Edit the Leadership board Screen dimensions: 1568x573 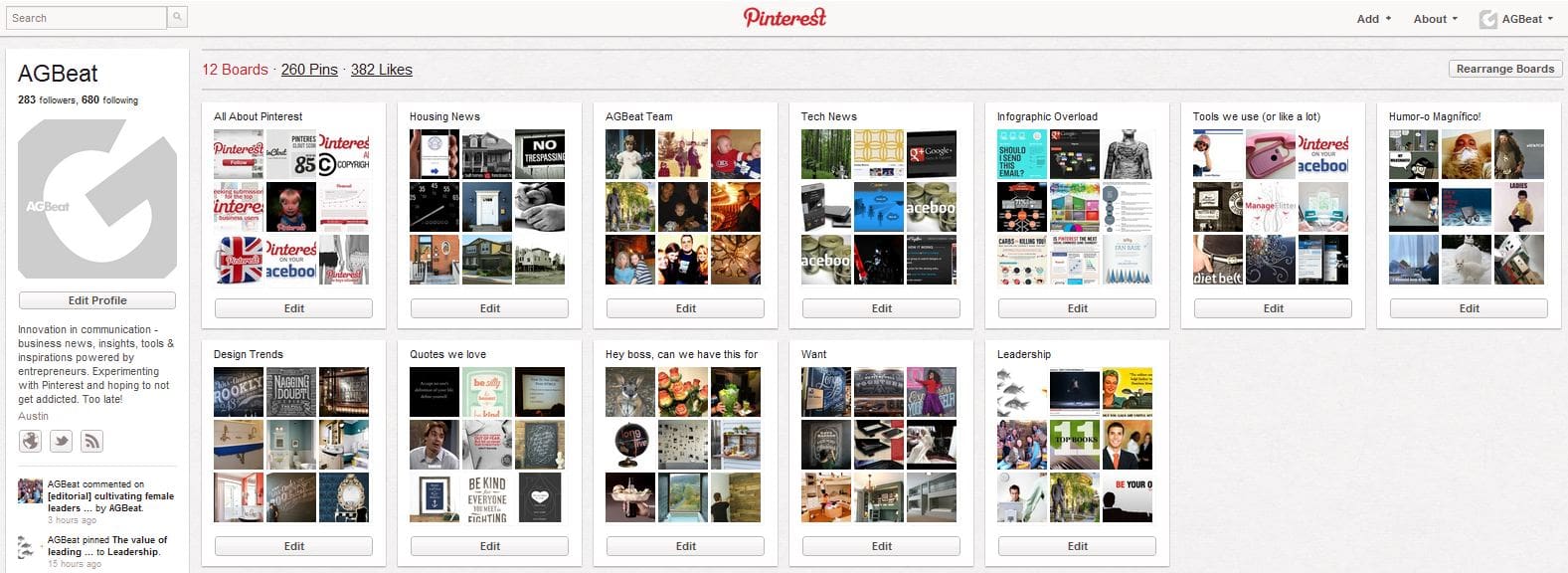click(1077, 546)
